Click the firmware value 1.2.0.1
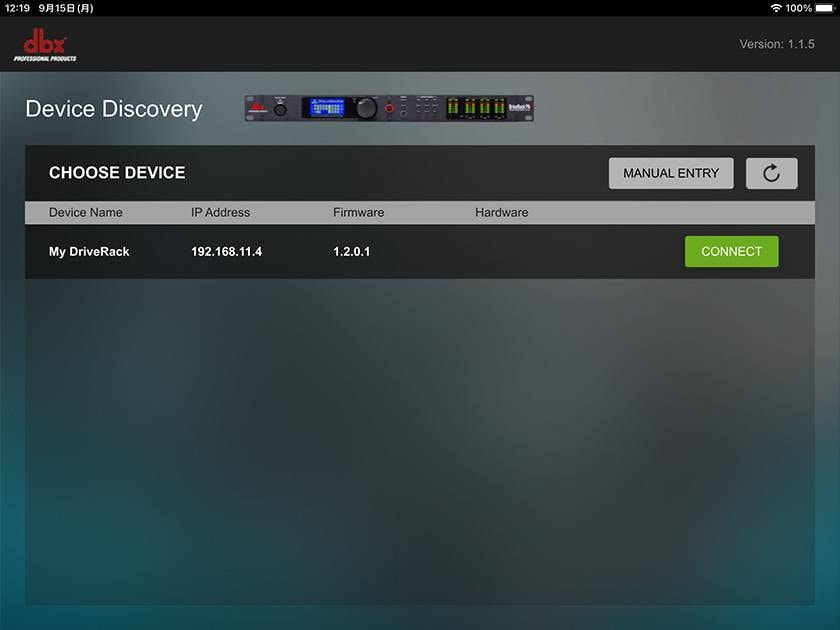The height and width of the screenshot is (630, 840). pyautogui.click(x=351, y=251)
